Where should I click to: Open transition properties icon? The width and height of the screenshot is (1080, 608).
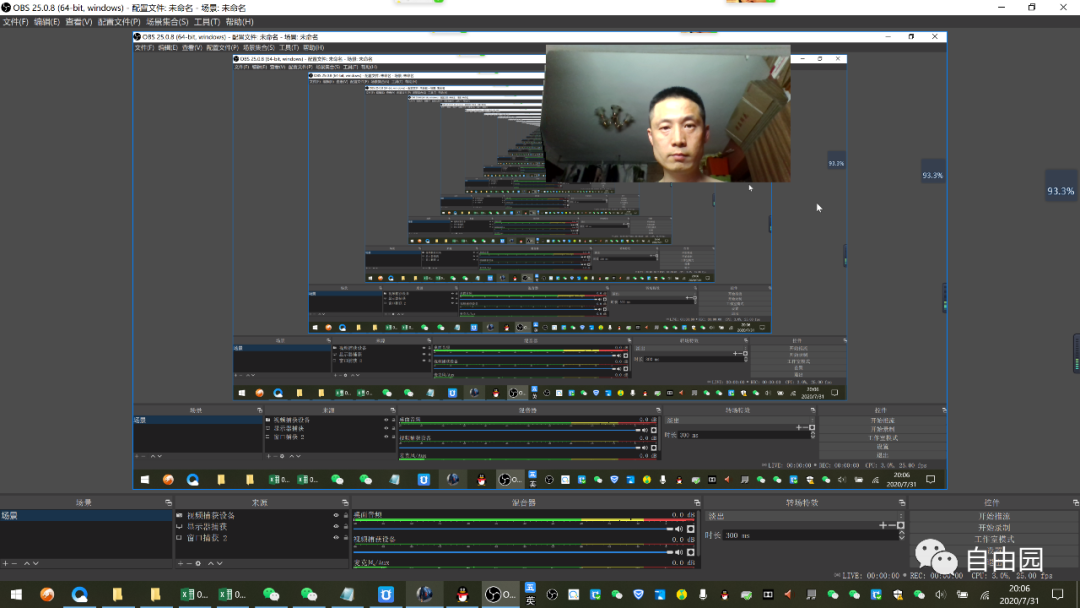900,525
